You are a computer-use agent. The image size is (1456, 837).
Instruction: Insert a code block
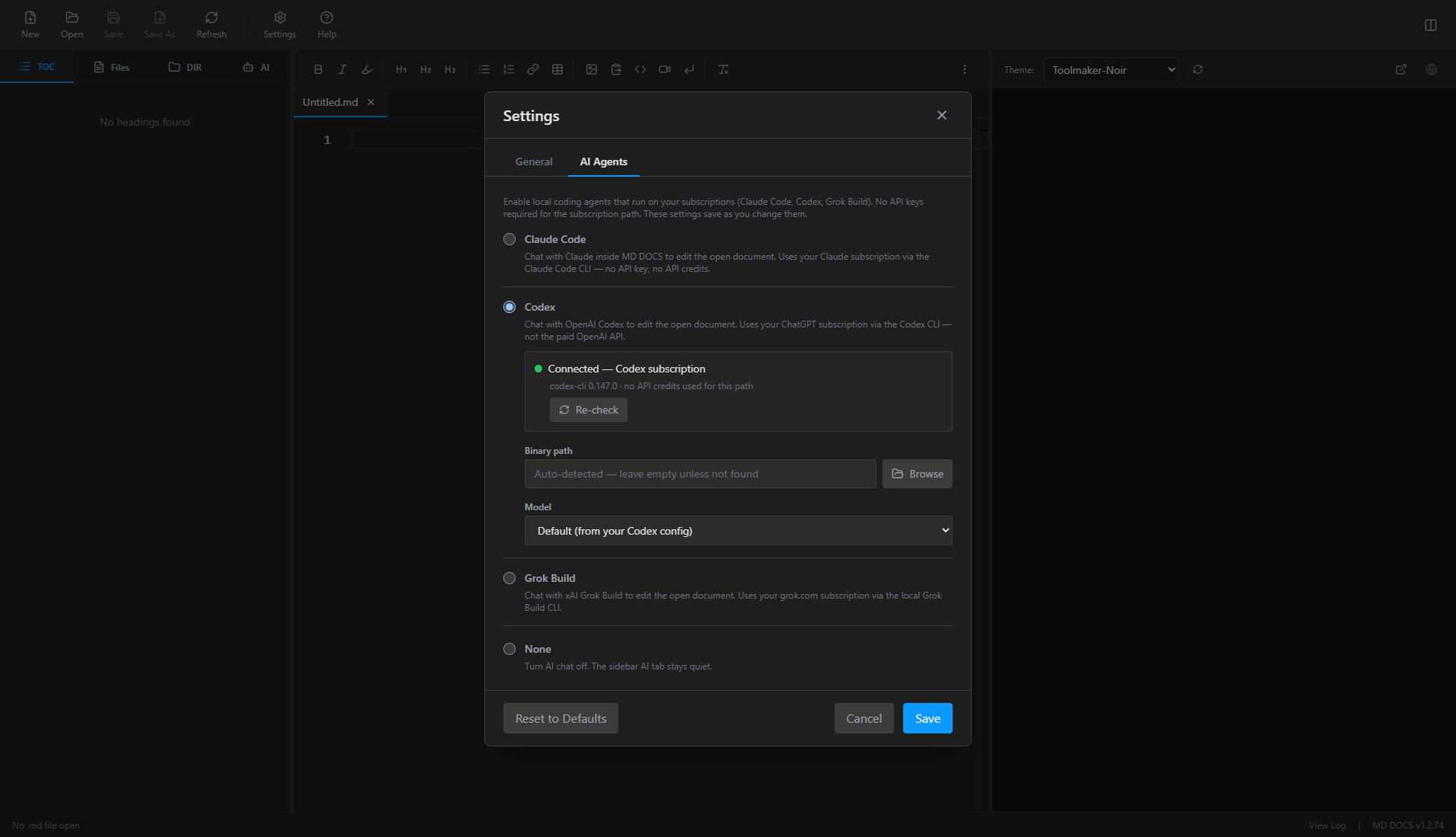(x=640, y=69)
